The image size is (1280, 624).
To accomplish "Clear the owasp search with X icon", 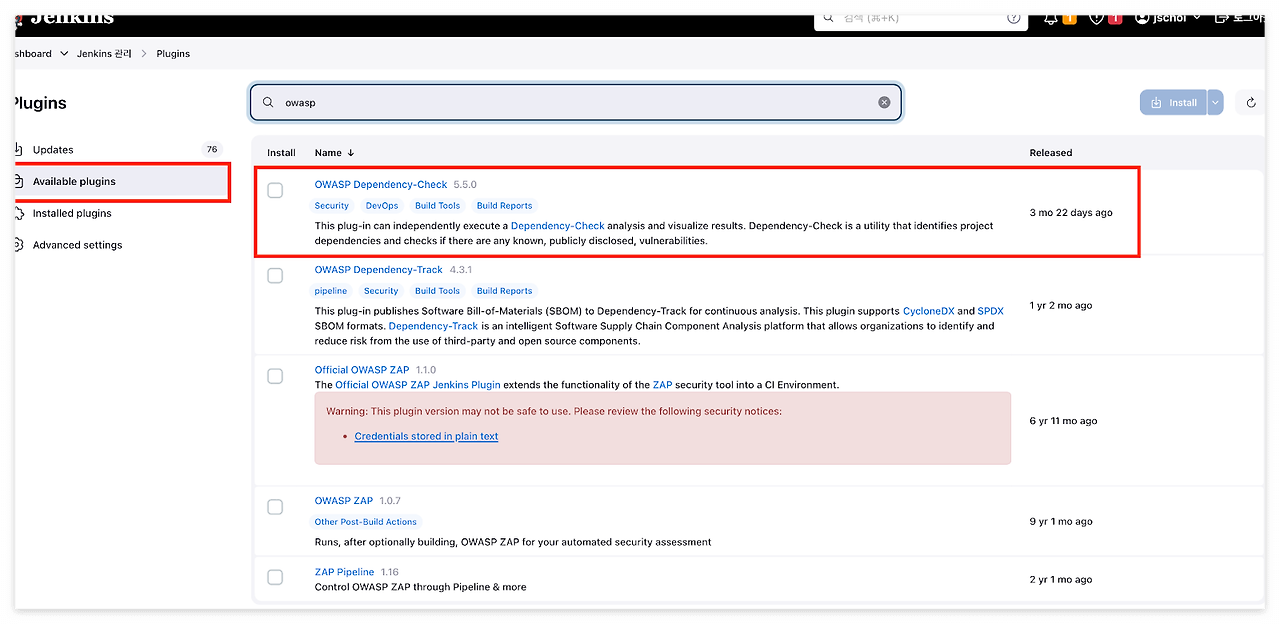I will 884,102.
